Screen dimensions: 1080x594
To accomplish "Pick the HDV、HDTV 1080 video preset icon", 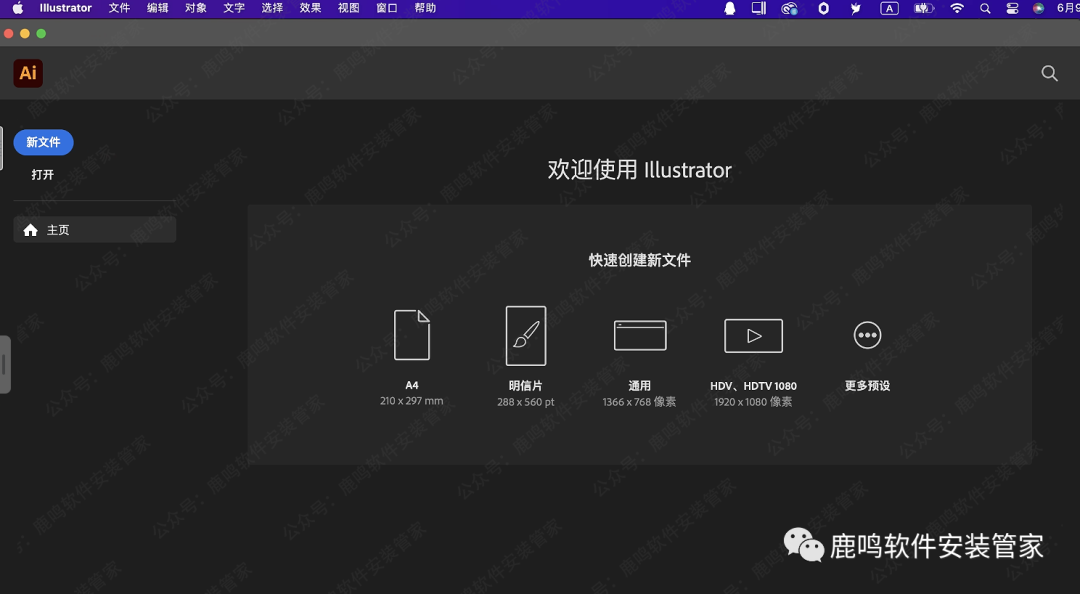I will (x=753, y=335).
